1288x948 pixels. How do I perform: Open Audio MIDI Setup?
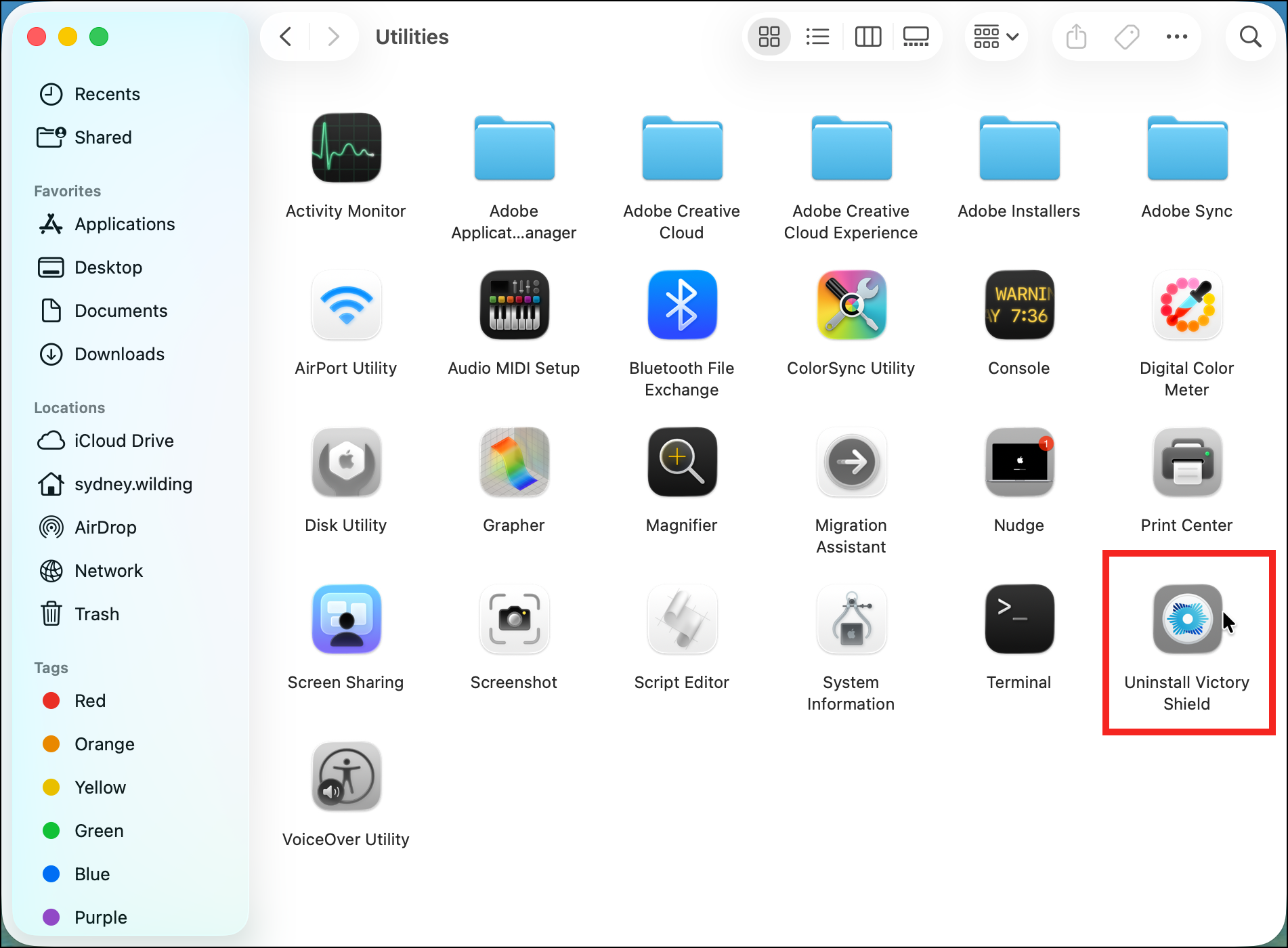[x=514, y=305]
